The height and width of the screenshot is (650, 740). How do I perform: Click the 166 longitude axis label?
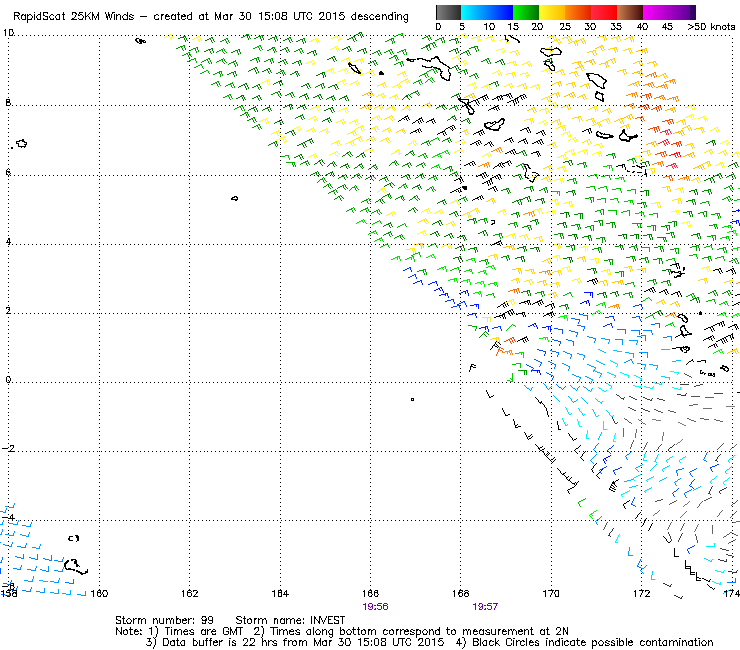[370, 594]
